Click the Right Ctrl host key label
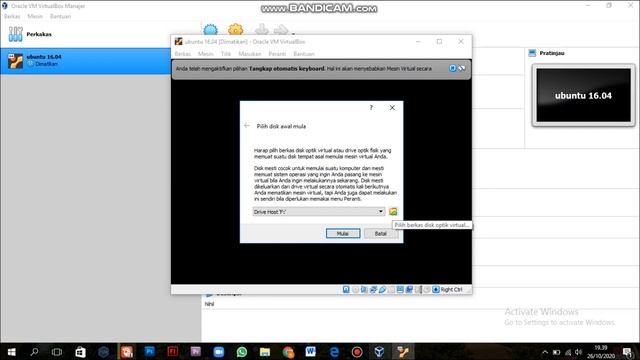Image resolution: width=640 pixels, height=360 pixels. pos(451,289)
